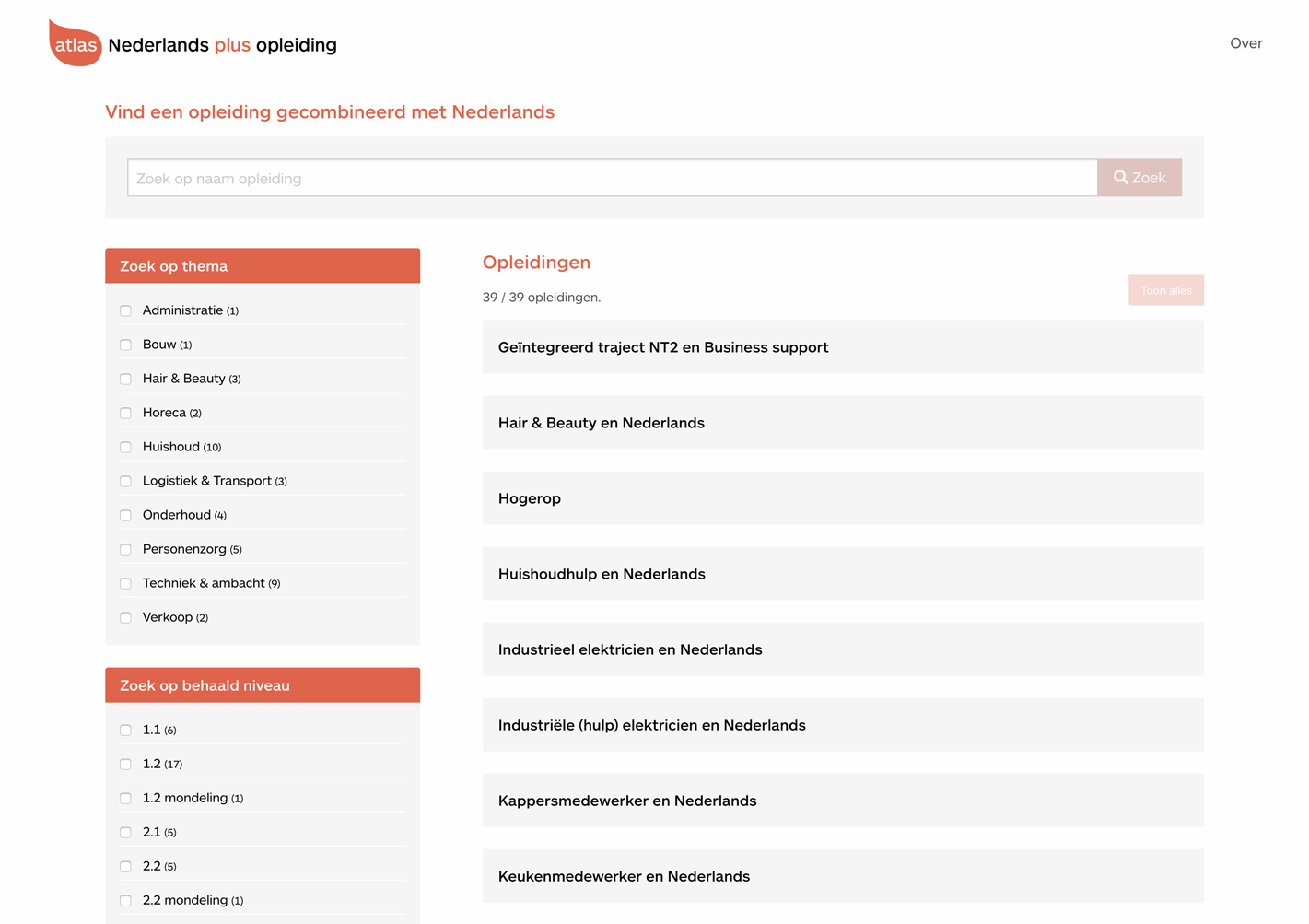1309x924 pixels.
Task: Check the 2.2 mondeling checkbox
Action: 125,900
